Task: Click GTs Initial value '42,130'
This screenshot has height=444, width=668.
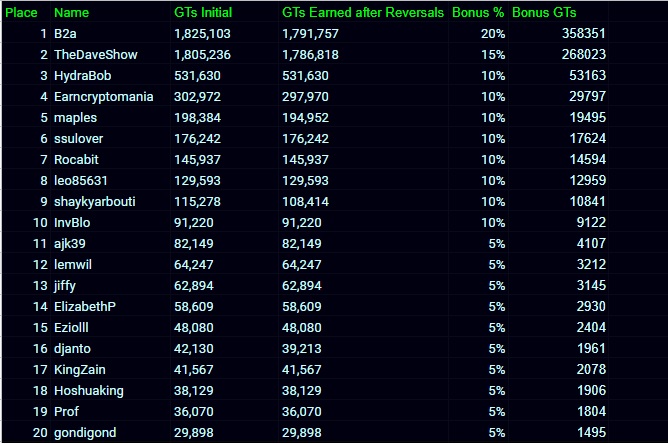Action: [193, 349]
